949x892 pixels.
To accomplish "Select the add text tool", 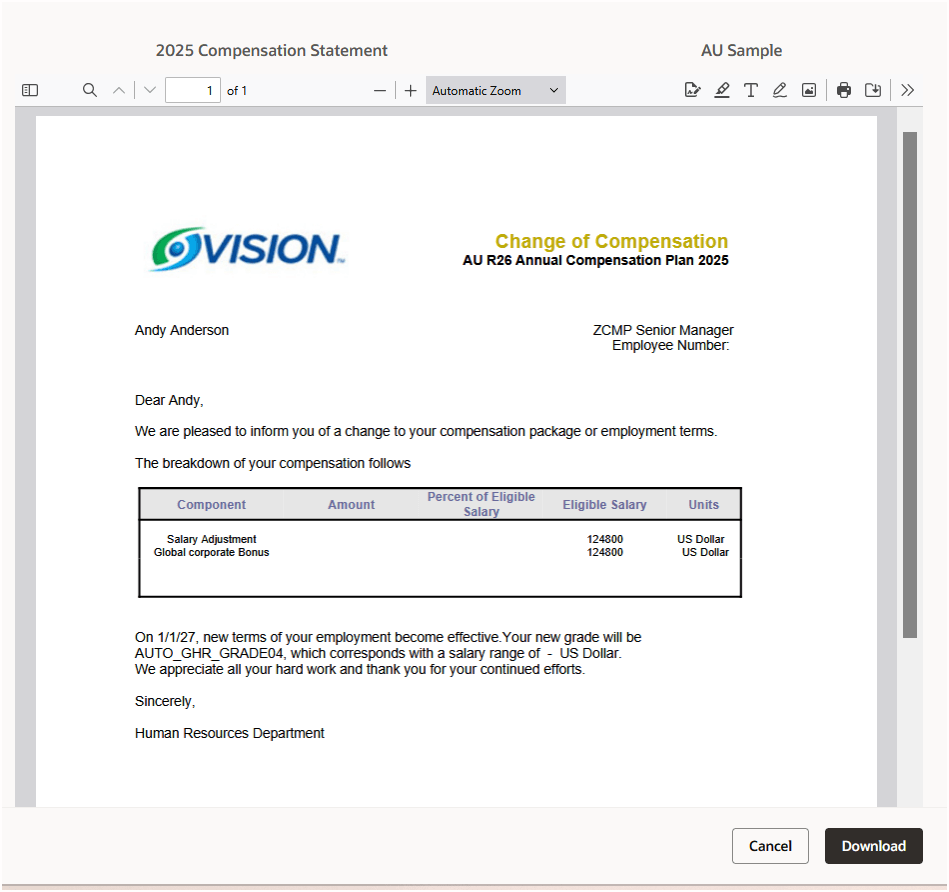I will point(750,90).
